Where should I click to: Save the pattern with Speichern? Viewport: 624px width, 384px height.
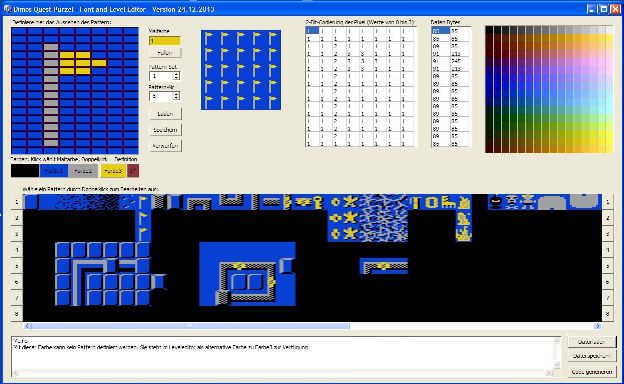pyautogui.click(x=166, y=130)
